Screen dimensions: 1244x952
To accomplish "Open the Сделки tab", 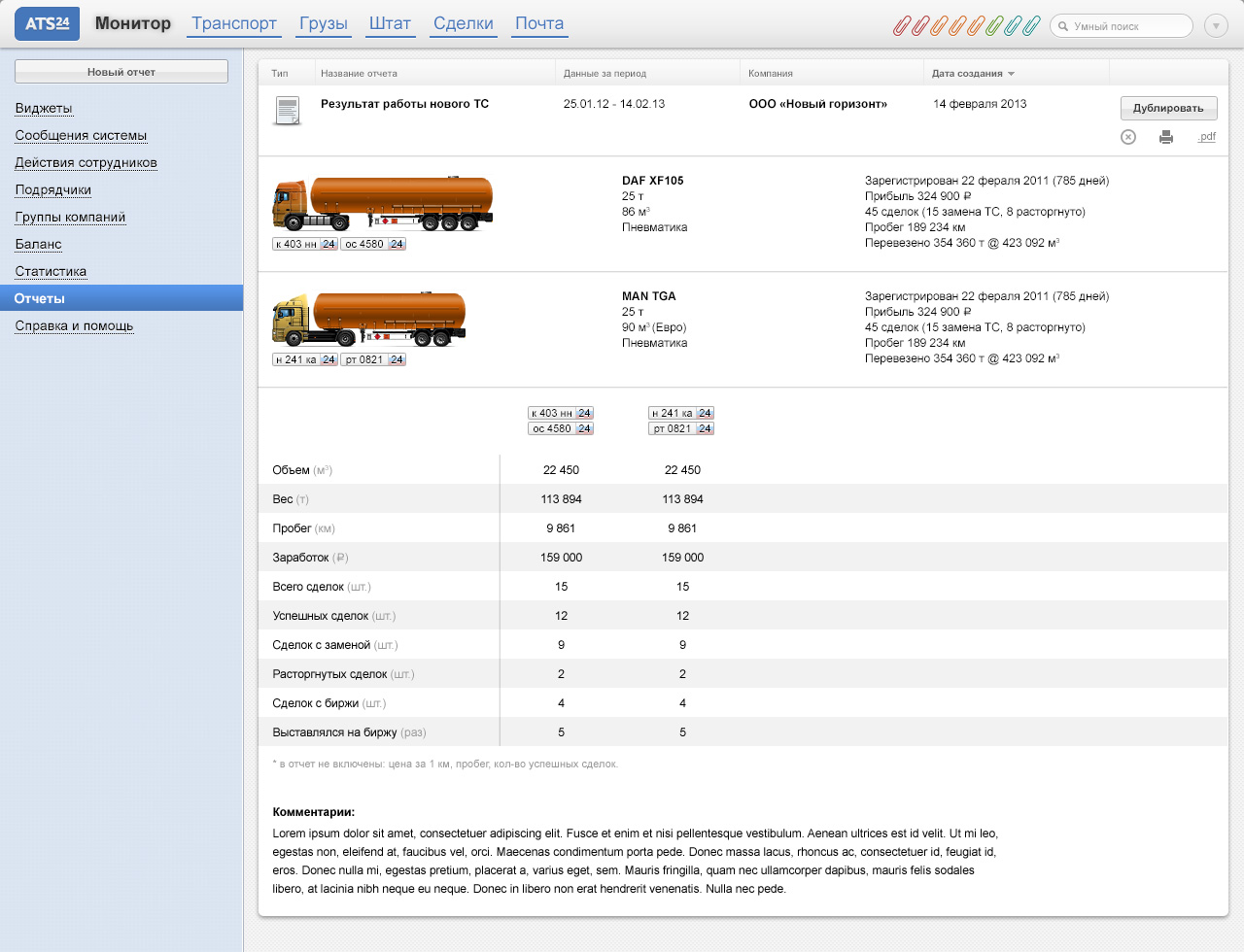I will coord(464,23).
